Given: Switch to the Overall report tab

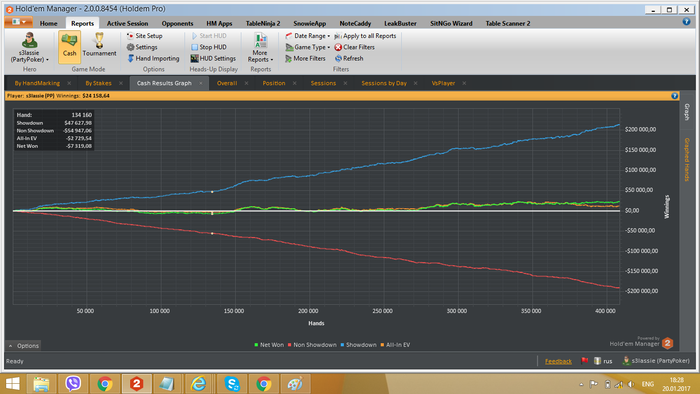Looking at the screenshot, I should (227, 83).
